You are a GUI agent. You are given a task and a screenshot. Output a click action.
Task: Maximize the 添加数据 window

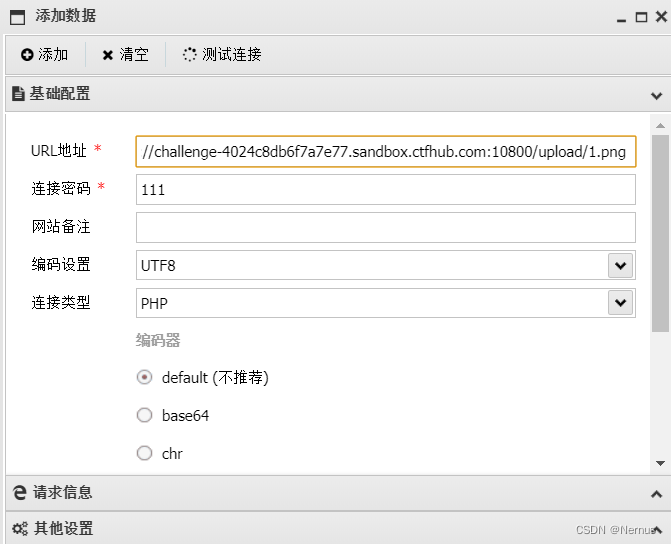click(x=641, y=17)
